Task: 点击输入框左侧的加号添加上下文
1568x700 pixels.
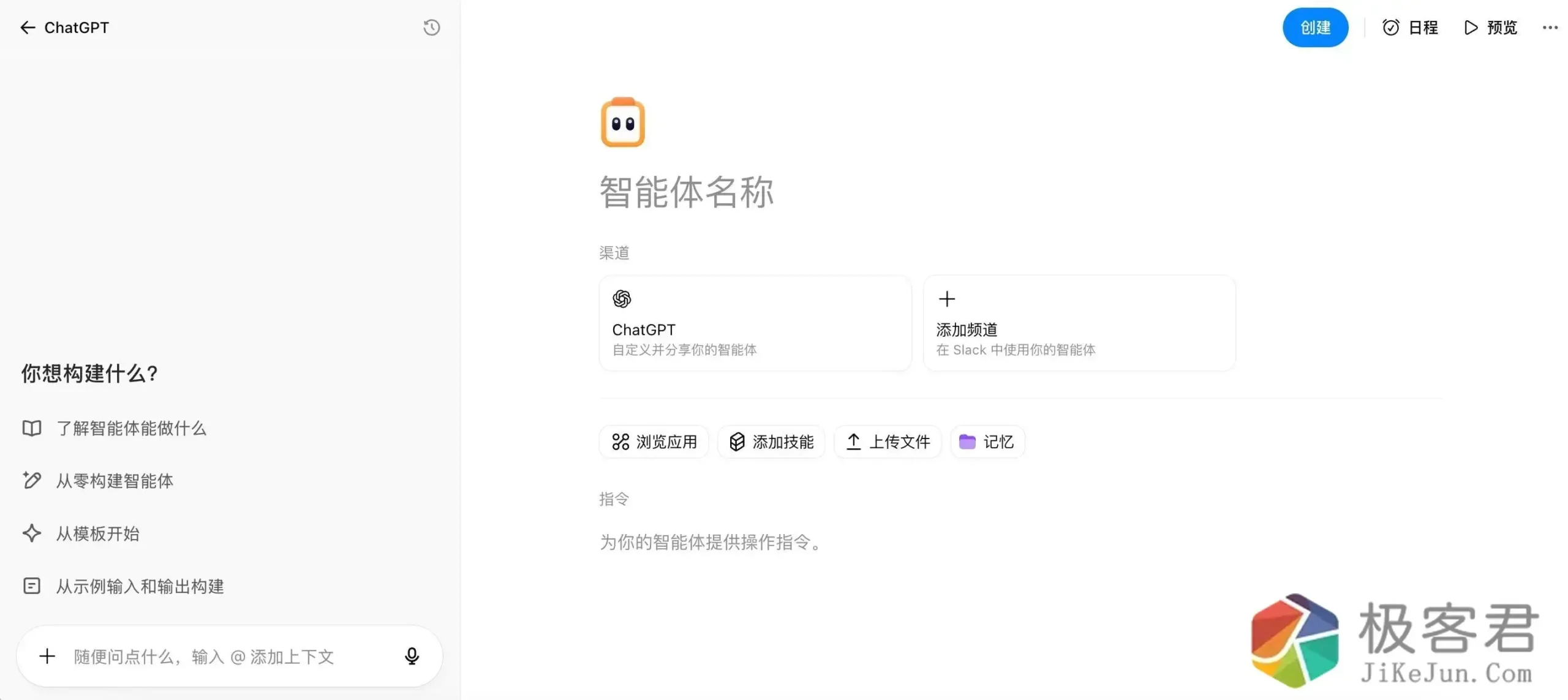Action: pyautogui.click(x=47, y=656)
